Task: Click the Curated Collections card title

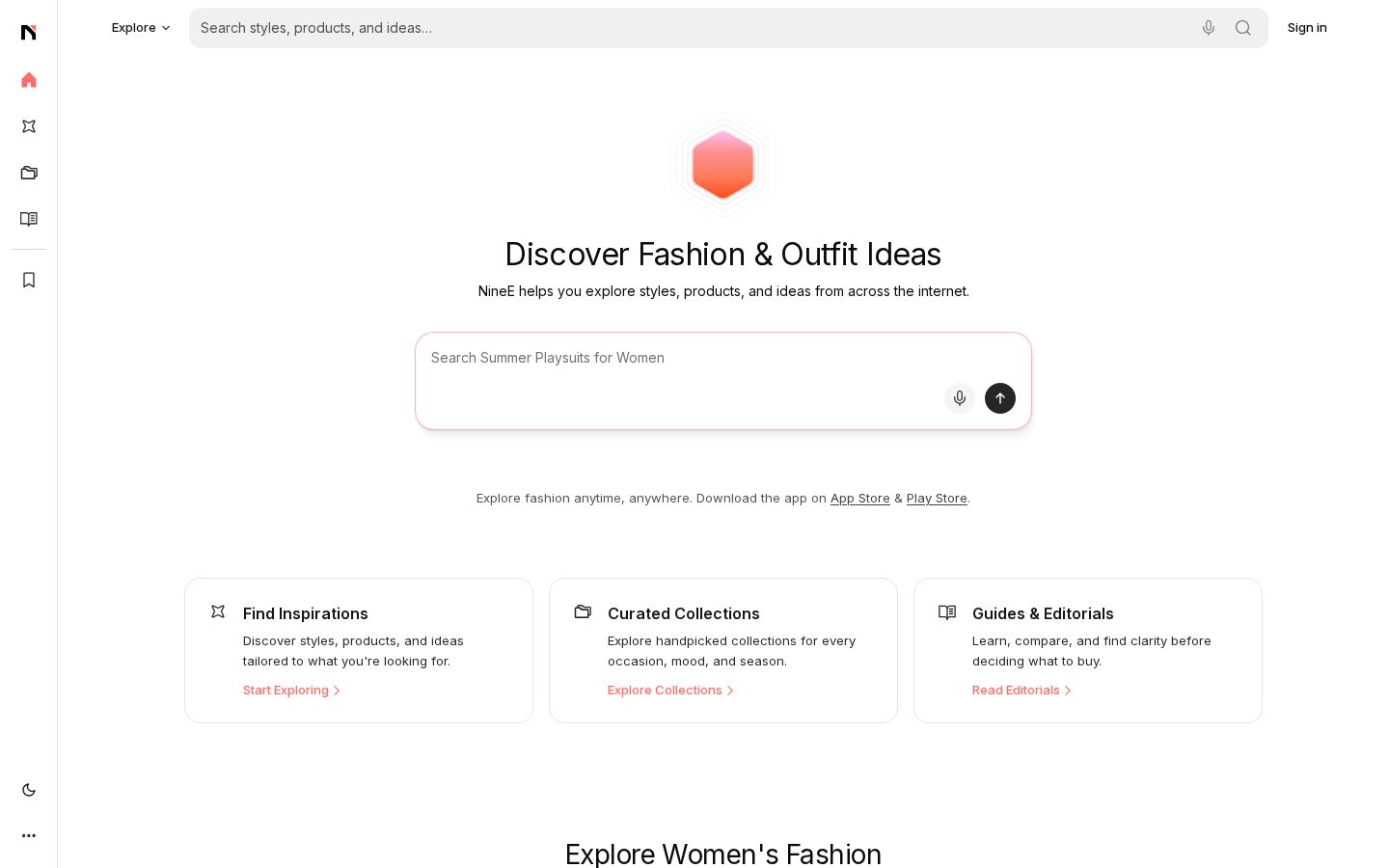Action: click(684, 613)
